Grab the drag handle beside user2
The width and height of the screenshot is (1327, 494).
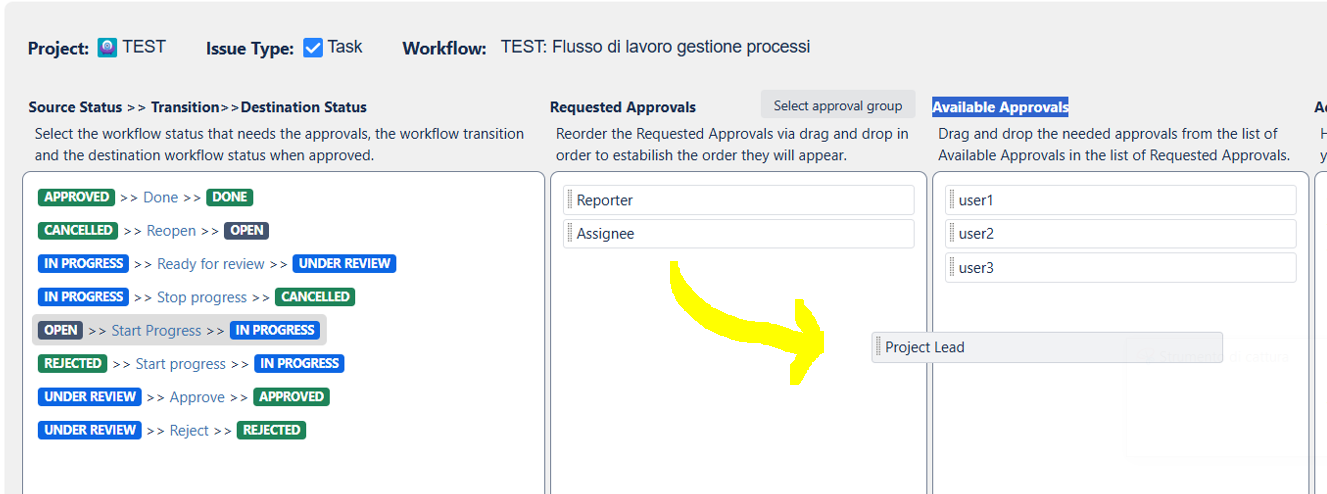952,234
